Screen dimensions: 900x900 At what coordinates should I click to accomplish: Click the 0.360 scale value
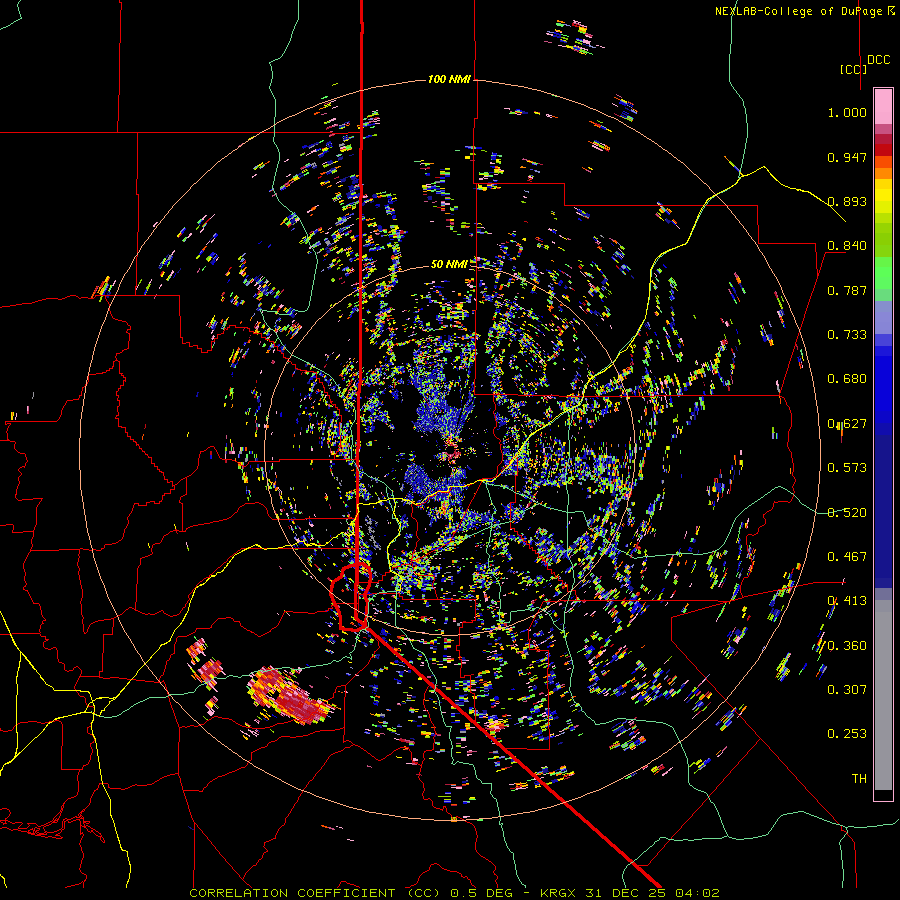[x=847, y=645]
